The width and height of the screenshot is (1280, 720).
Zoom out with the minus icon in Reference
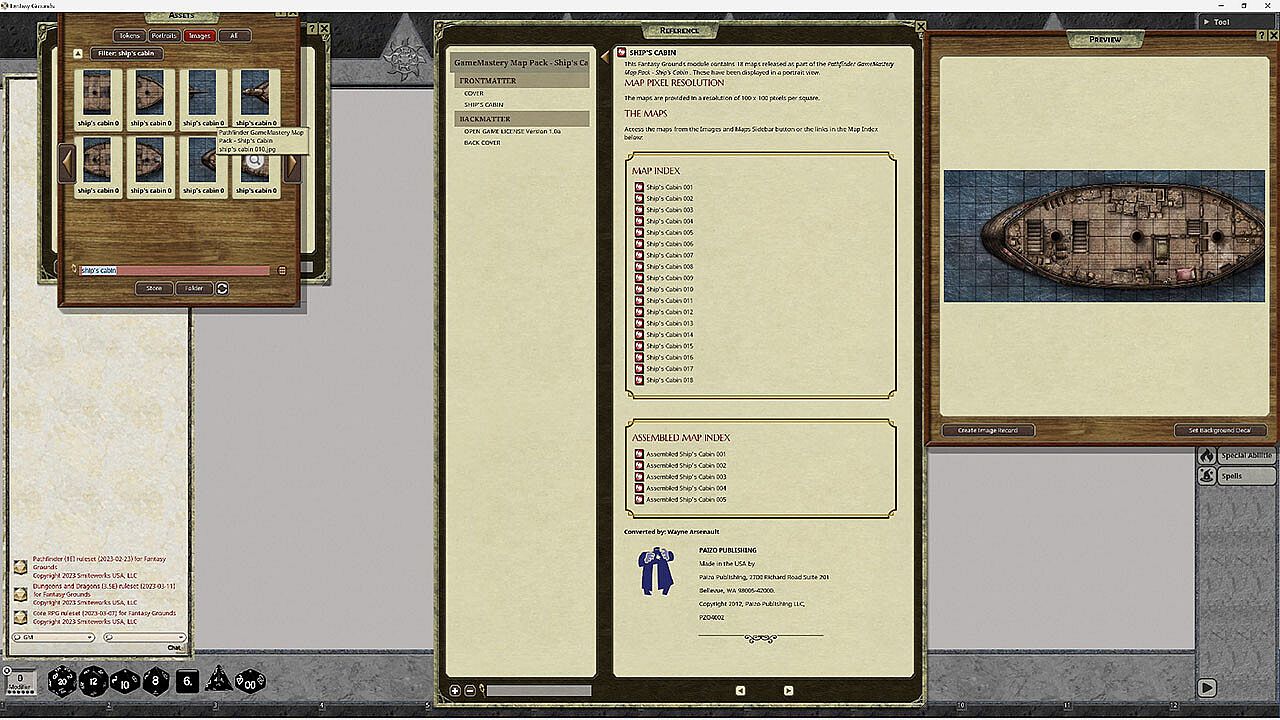(469, 691)
